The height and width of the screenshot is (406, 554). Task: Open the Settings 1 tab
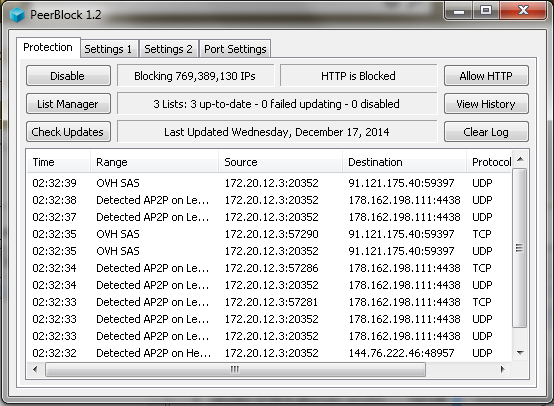click(x=108, y=49)
